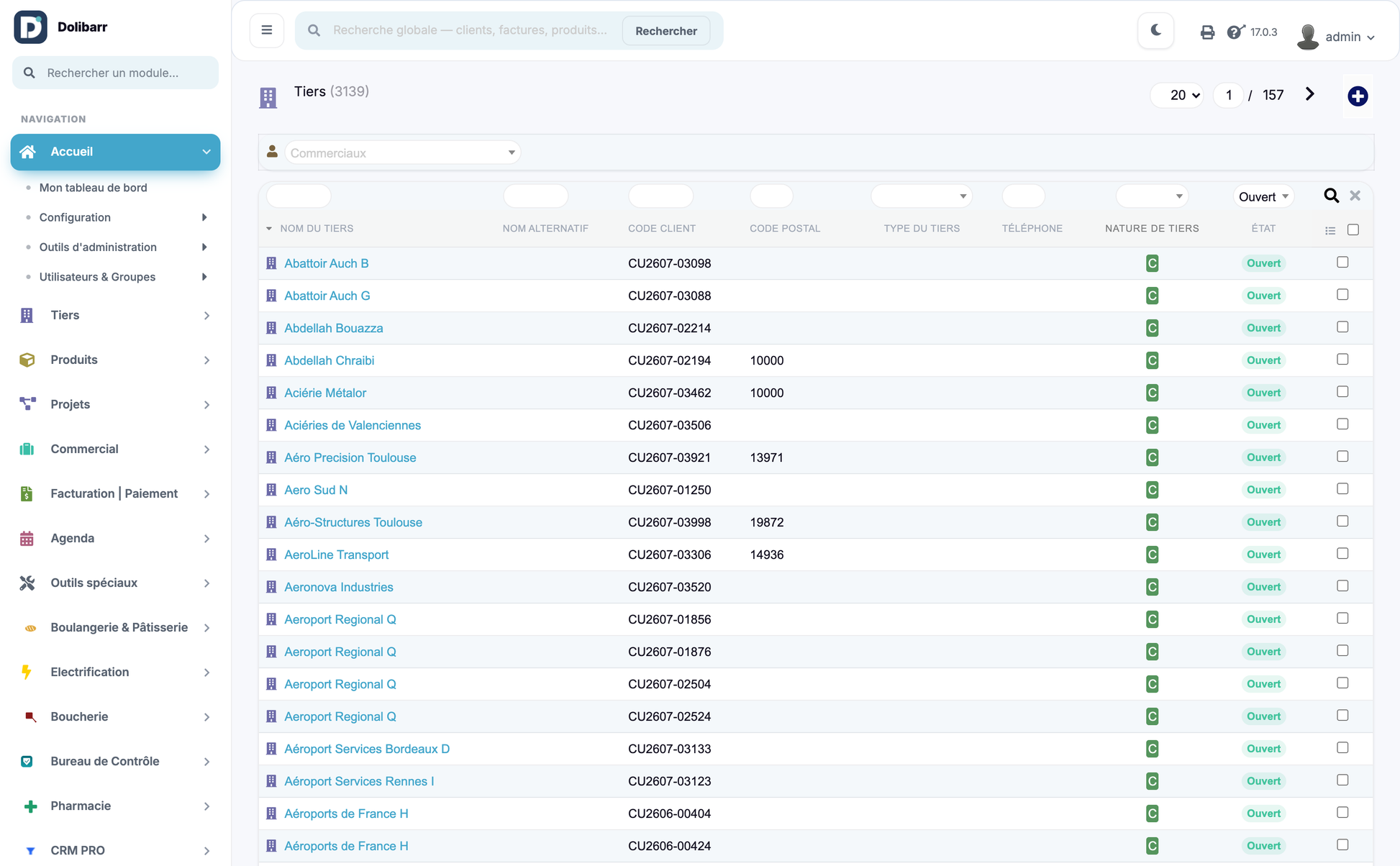Switch to dark mode moon icon
The width and height of the screenshot is (1400, 866).
(1156, 30)
